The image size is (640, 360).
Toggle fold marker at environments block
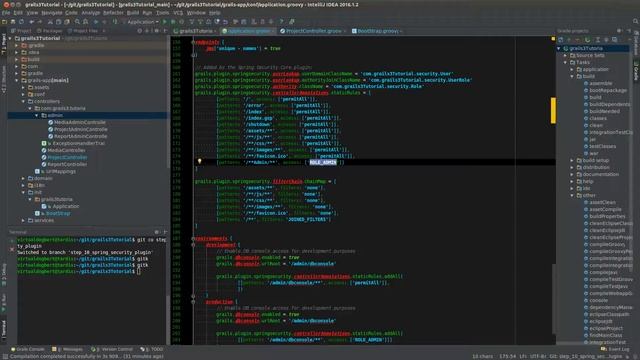[193, 238]
